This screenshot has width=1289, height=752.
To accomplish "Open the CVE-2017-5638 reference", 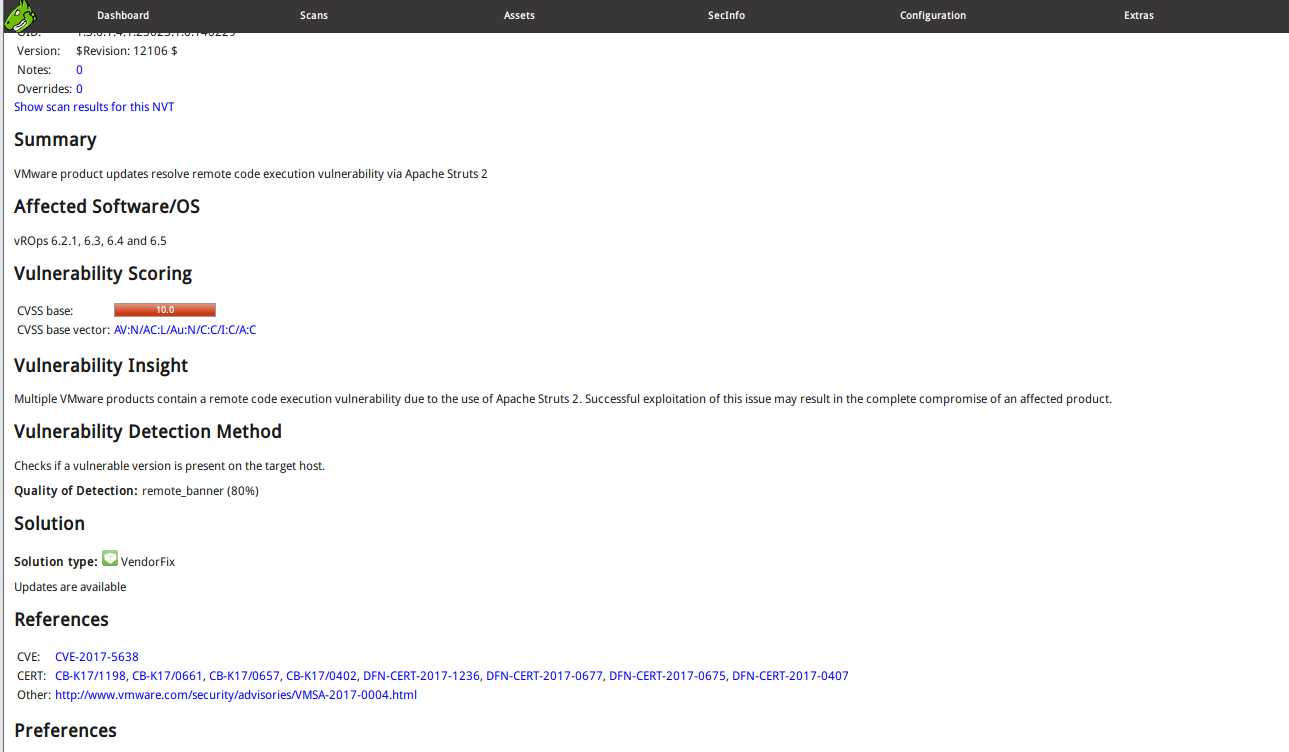I will [x=97, y=657].
